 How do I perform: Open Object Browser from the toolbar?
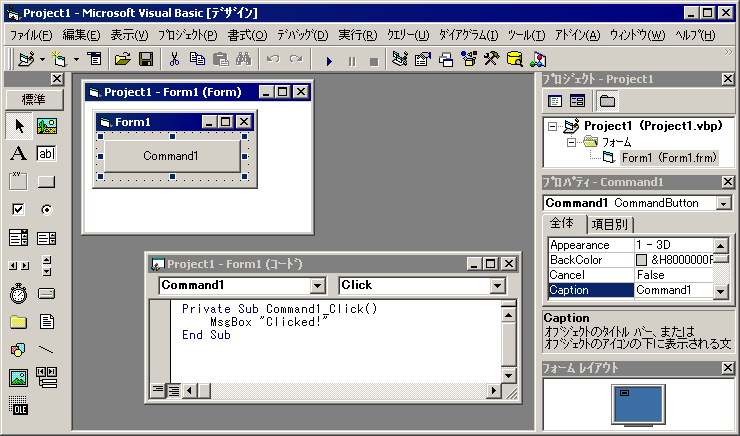point(469,59)
